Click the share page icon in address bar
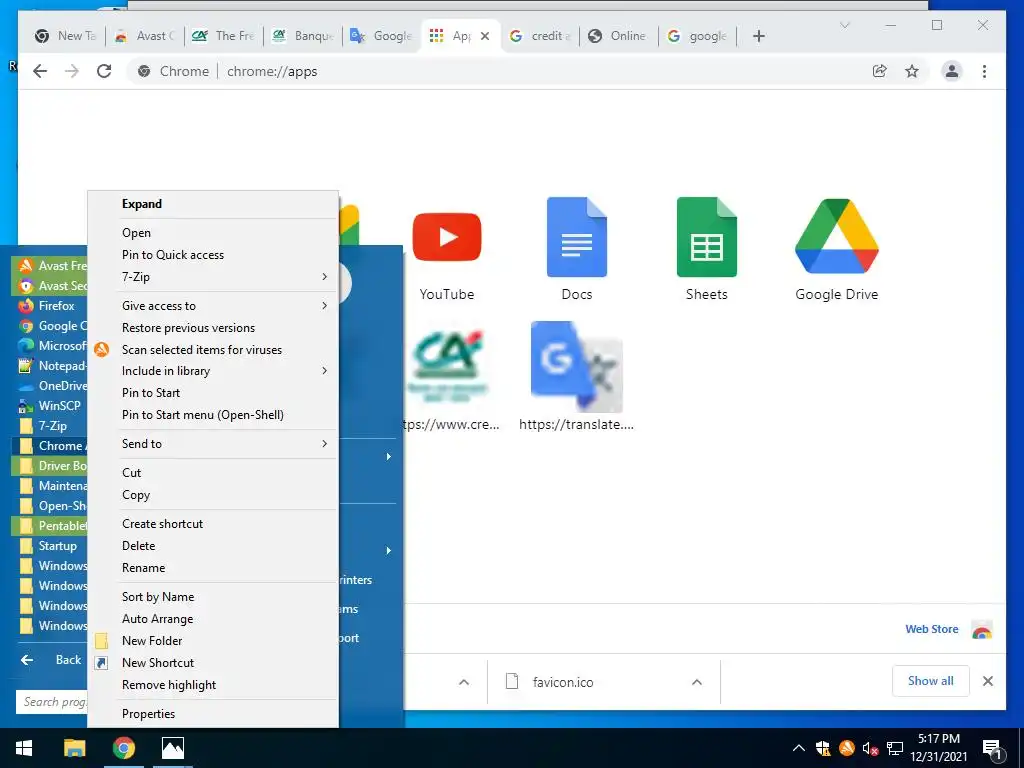 [x=880, y=71]
